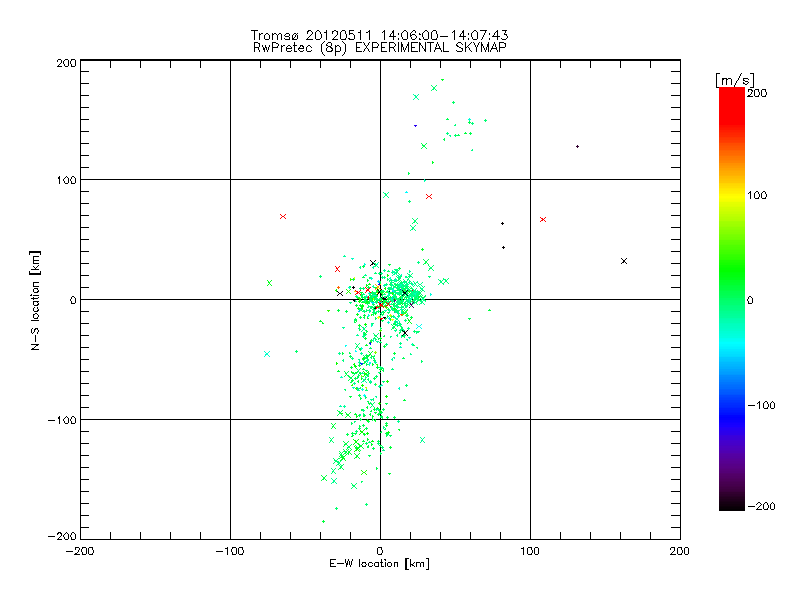
Task: Click the y-axis tick label "0"
Action: pyautogui.click(x=73, y=300)
